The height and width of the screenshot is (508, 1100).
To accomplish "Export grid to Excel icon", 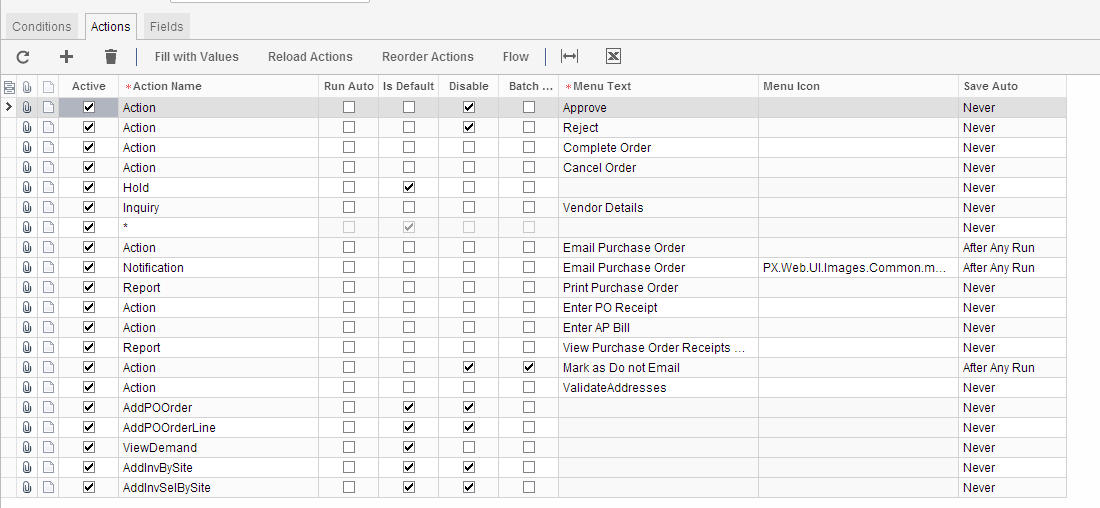I will 614,57.
